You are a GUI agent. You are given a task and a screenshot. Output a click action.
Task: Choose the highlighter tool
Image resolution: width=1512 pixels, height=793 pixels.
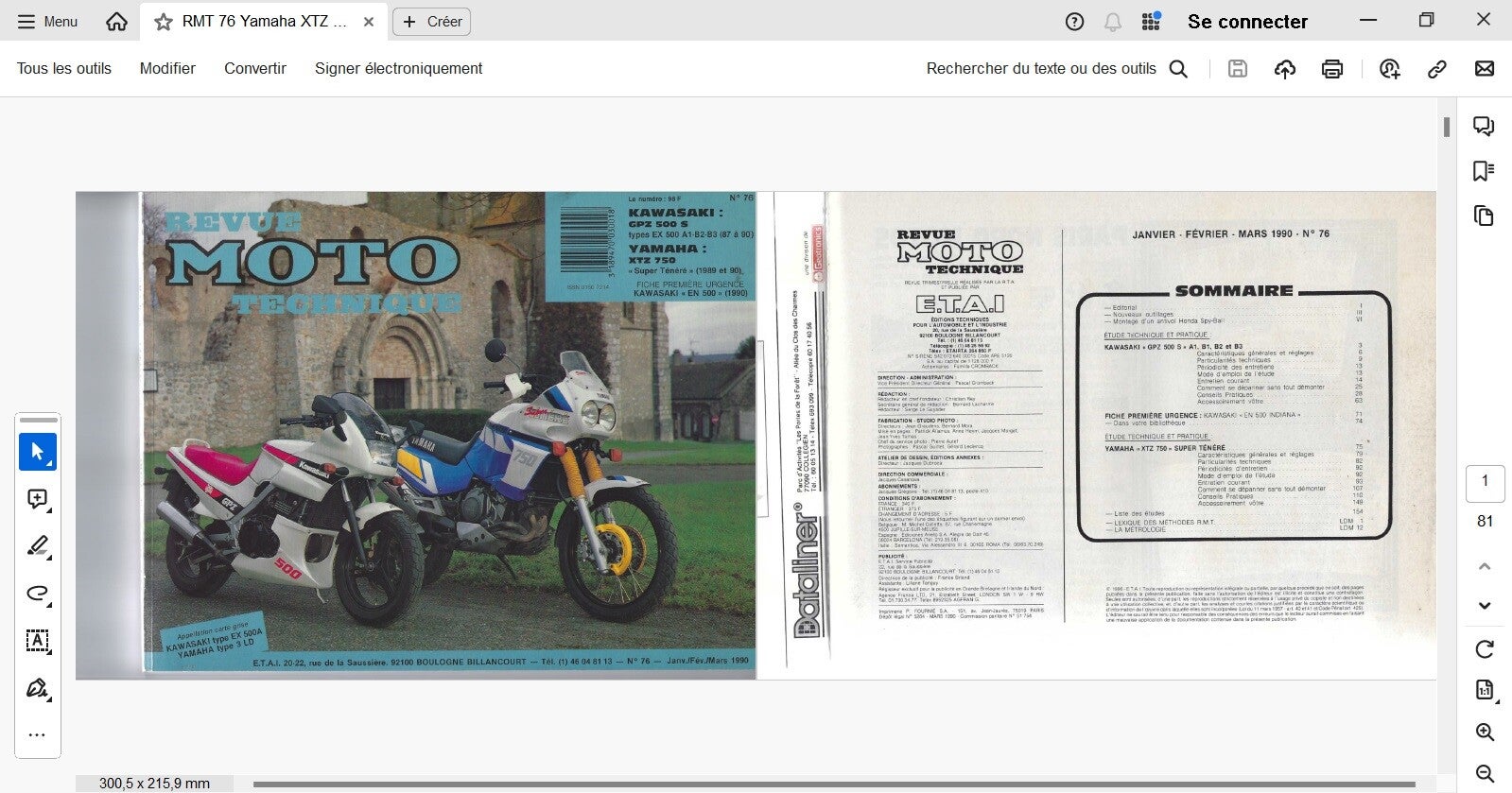[x=38, y=546]
